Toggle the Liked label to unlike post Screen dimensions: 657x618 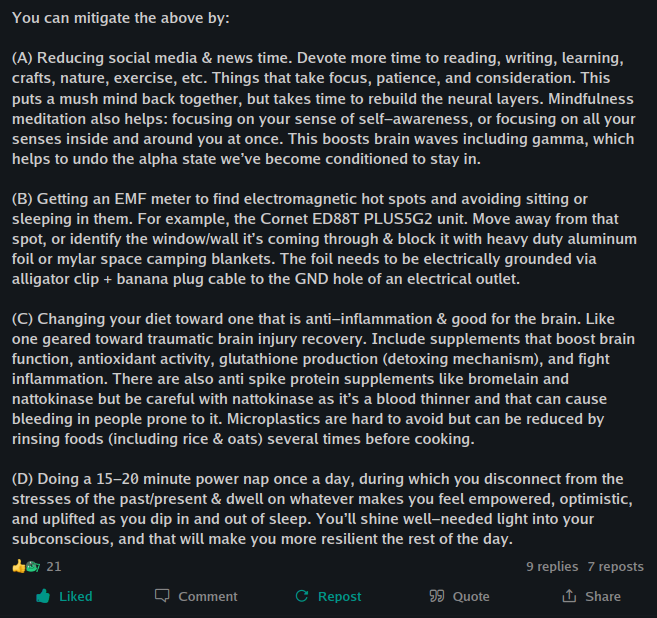tap(76, 596)
